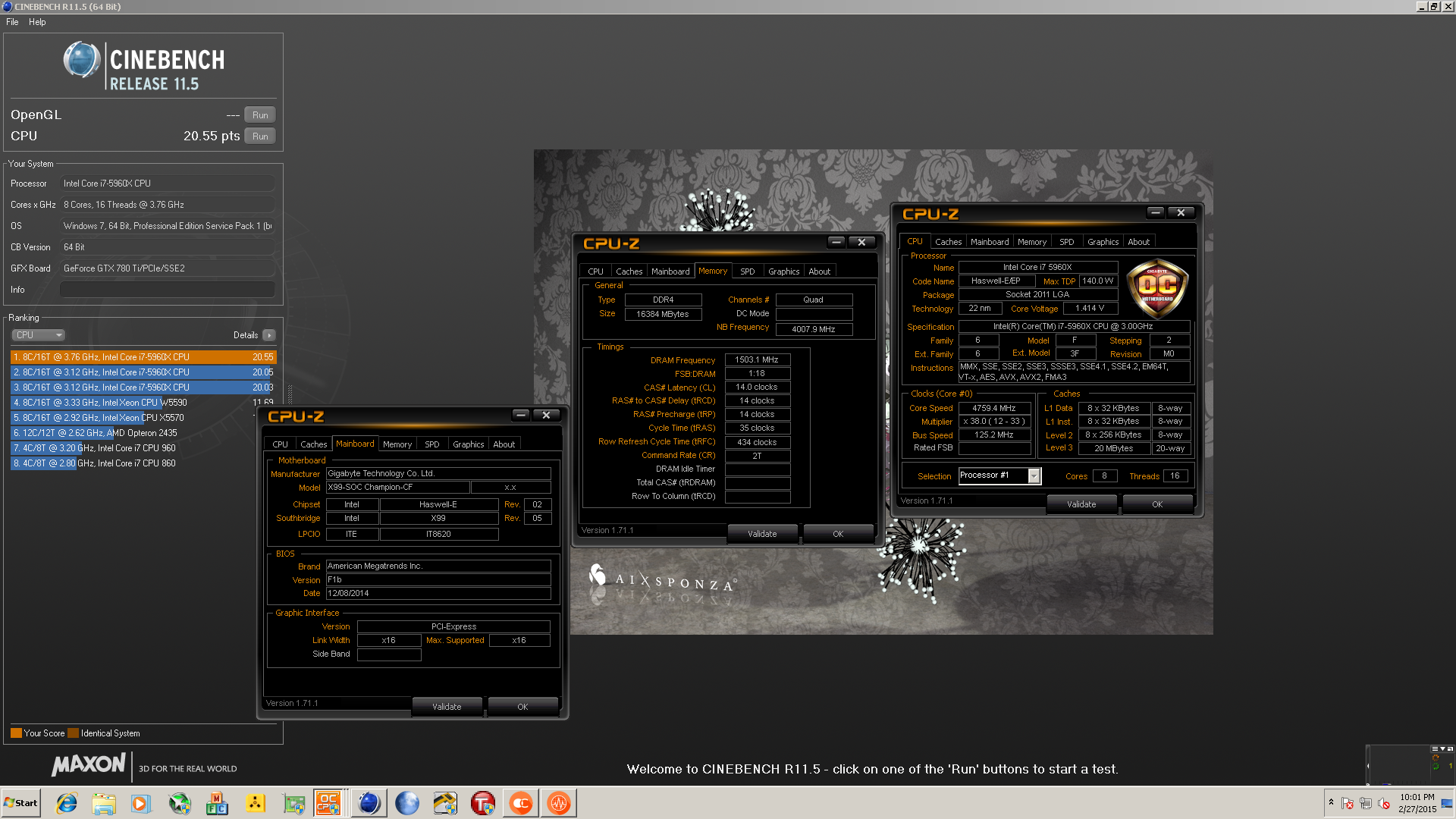Switch to Cinebench via its taskbar icon
The width and height of the screenshot is (1456, 819).
369,803
